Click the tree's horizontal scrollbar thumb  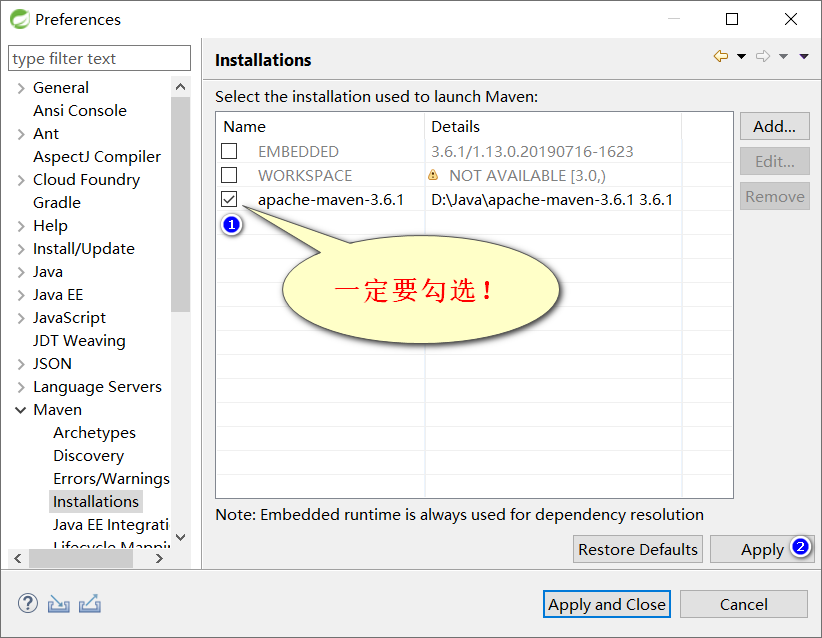pyautogui.click(x=81, y=558)
